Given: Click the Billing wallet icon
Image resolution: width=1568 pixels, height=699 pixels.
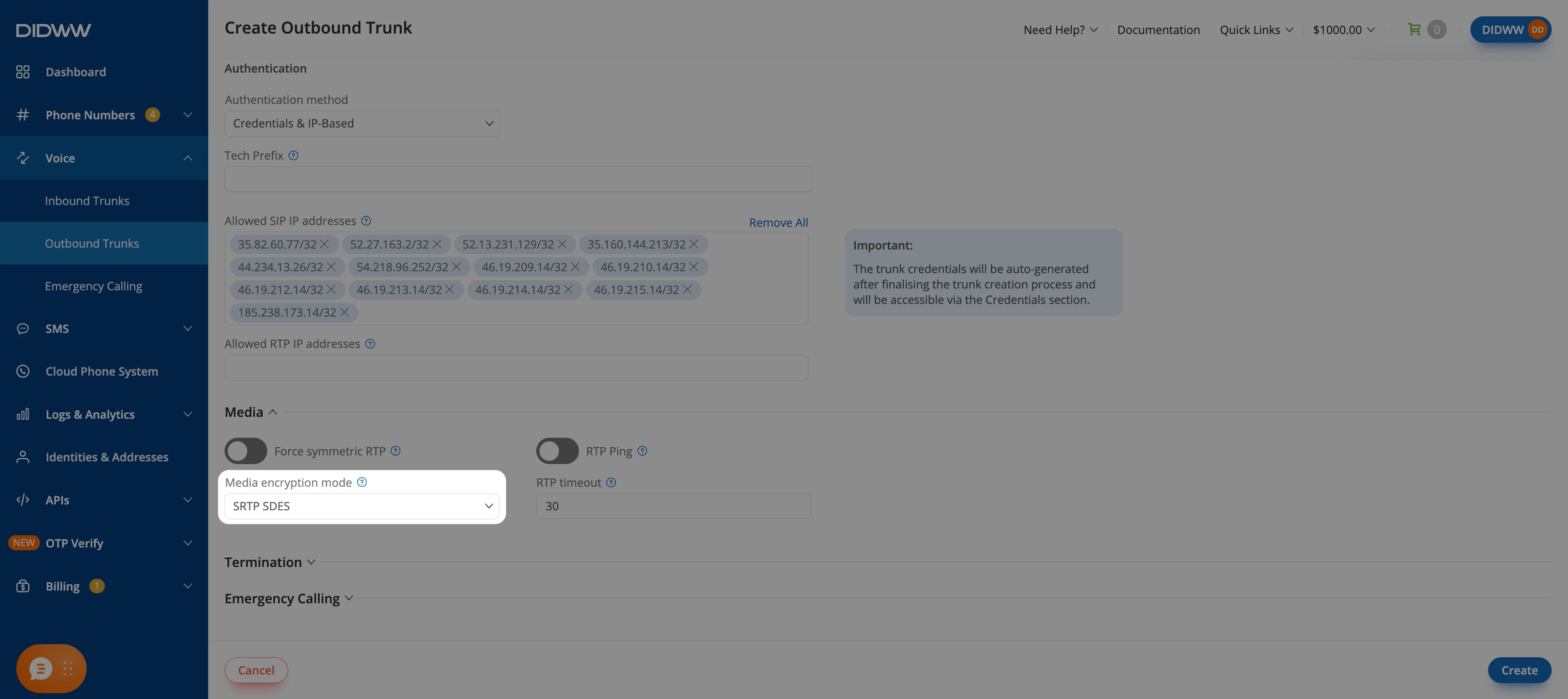Looking at the screenshot, I should tap(22, 586).
